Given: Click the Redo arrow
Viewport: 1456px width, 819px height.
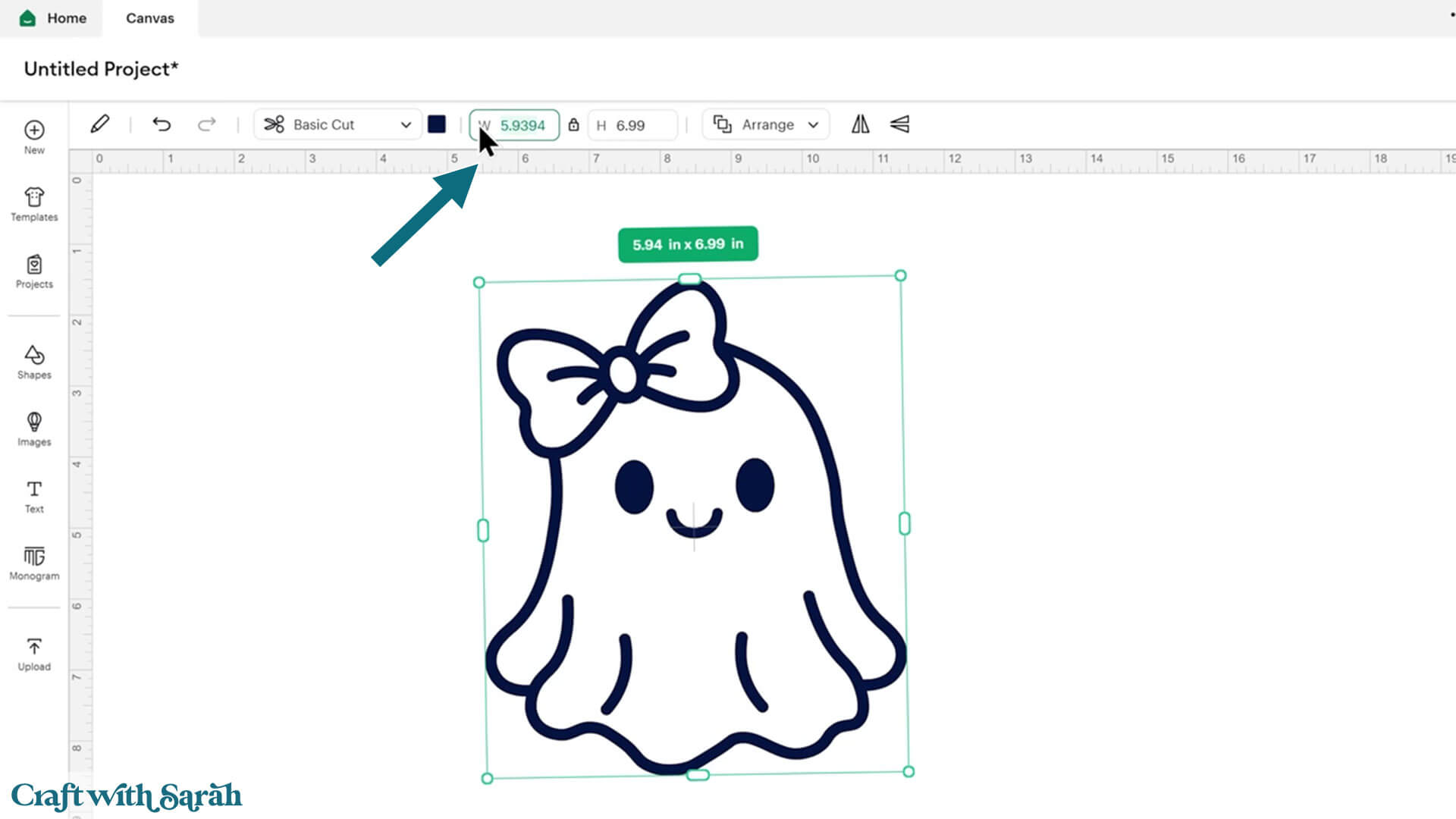Looking at the screenshot, I should pos(206,124).
